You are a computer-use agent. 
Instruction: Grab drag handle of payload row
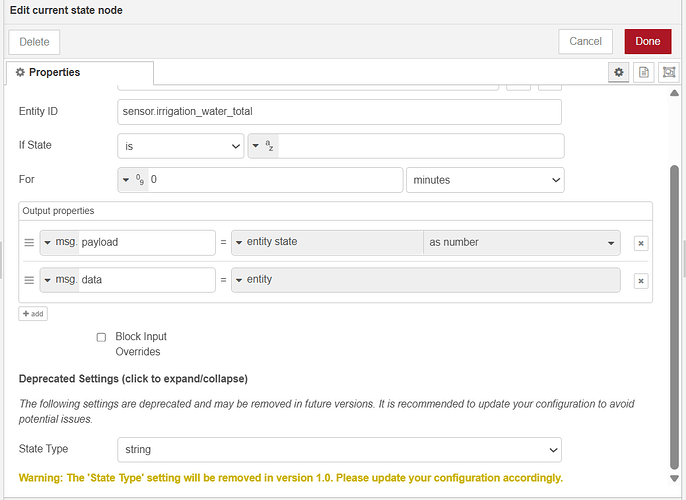tap(29, 243)
